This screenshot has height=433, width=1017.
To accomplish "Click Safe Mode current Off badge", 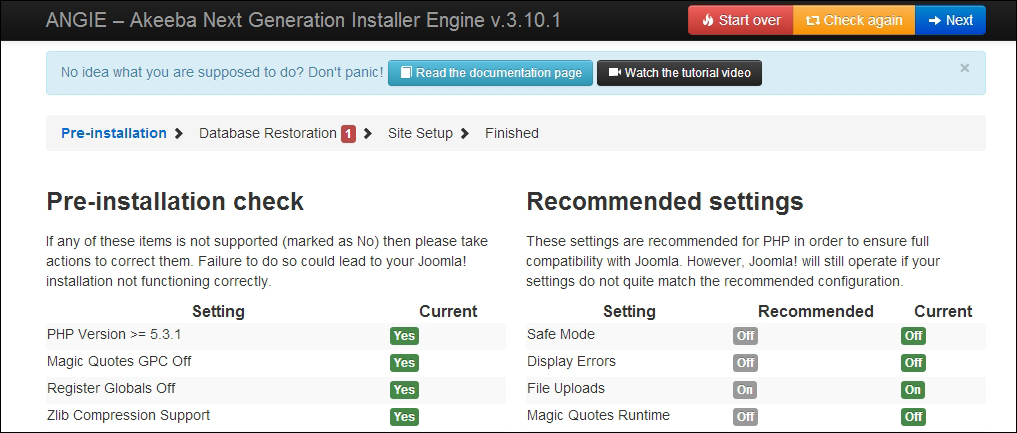I will pyautogui.click(x=913, y=336).
